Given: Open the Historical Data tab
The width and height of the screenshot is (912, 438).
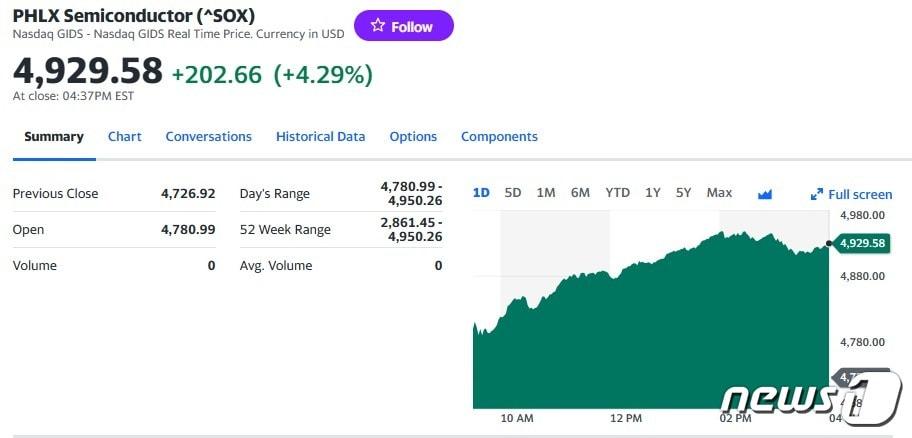Looking at the screenshot, I should (320, 136).
